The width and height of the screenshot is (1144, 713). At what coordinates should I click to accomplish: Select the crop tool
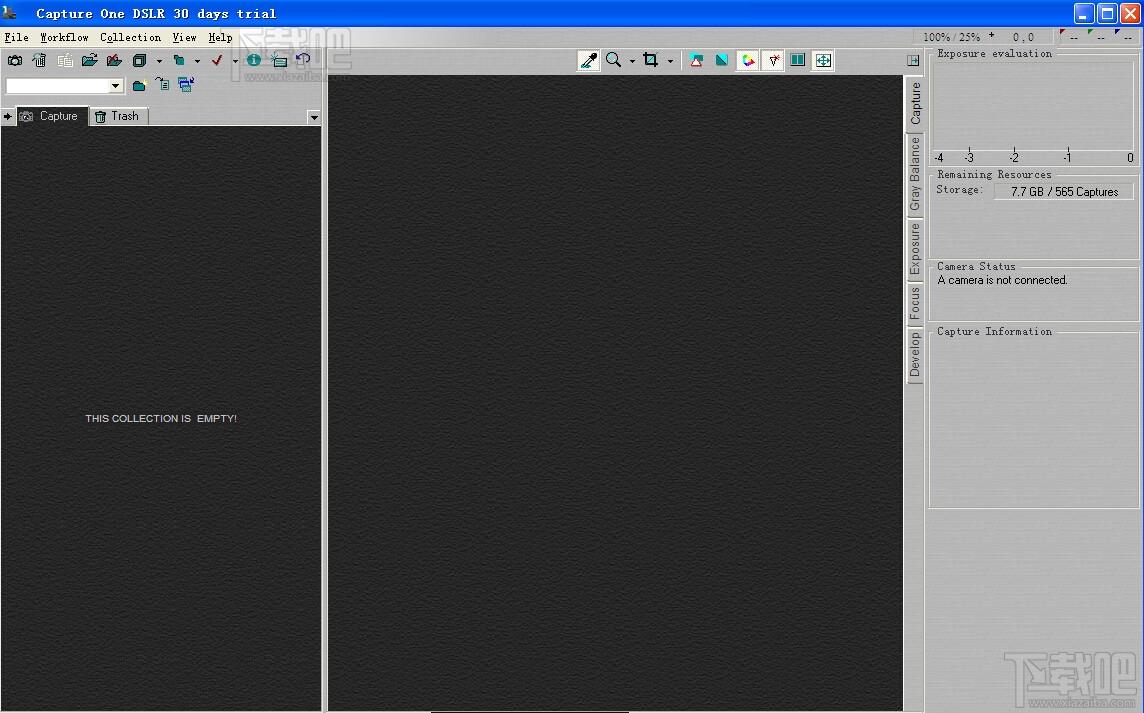coord(651,61)
